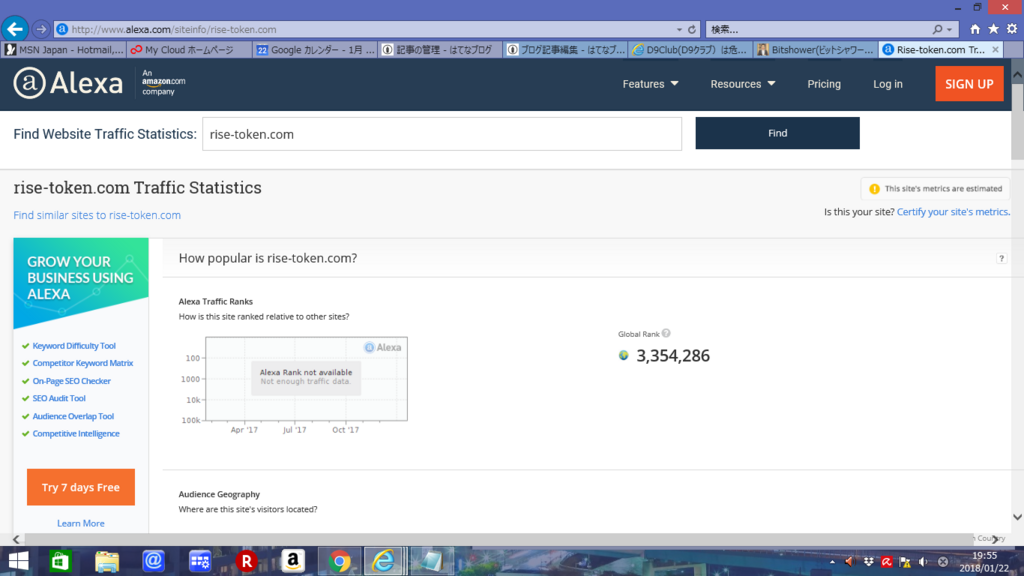
Task: Click the Dropbox tray icon
Action: coord(868,562)
